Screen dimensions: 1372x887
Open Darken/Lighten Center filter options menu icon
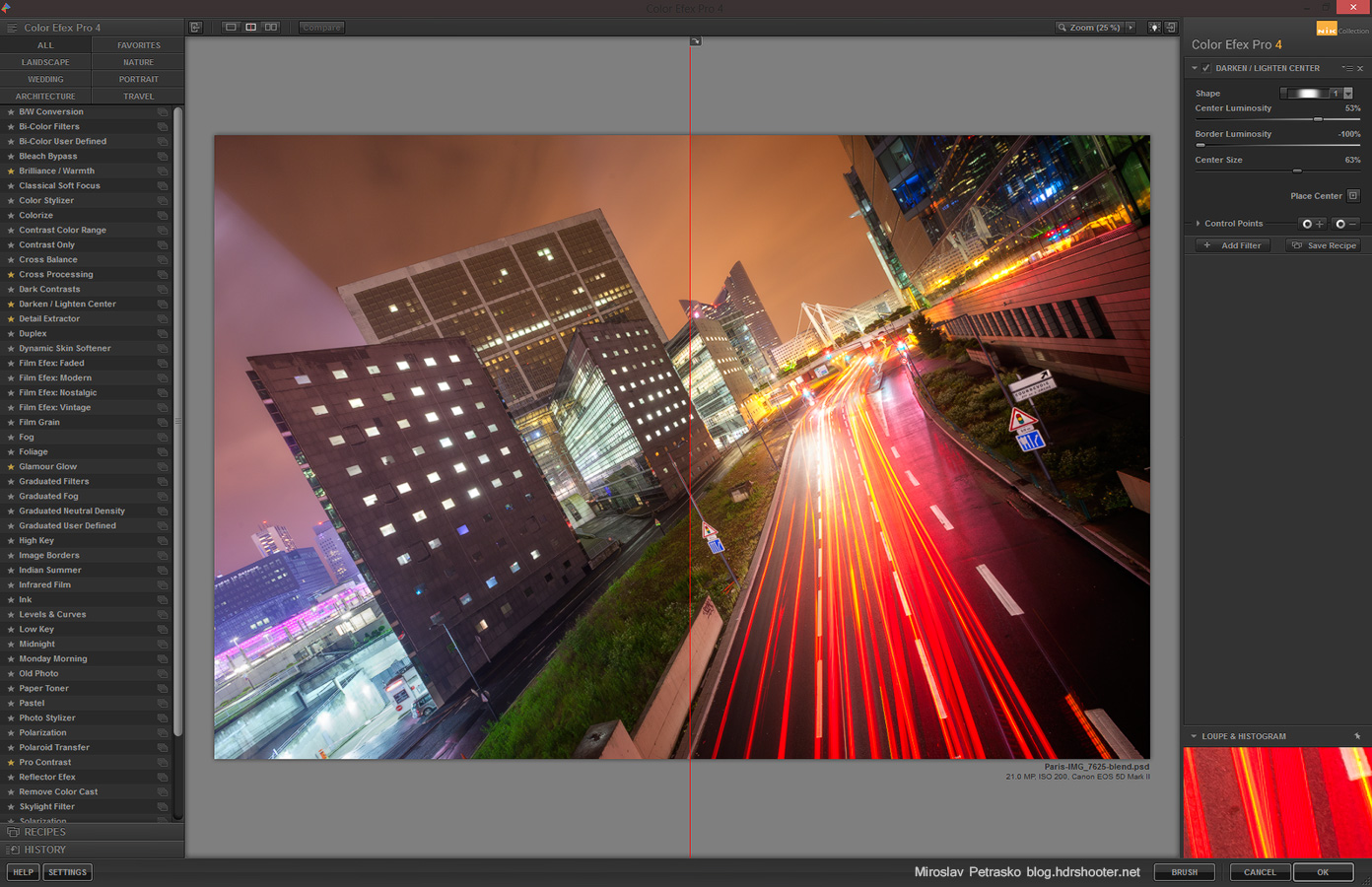1346,68
